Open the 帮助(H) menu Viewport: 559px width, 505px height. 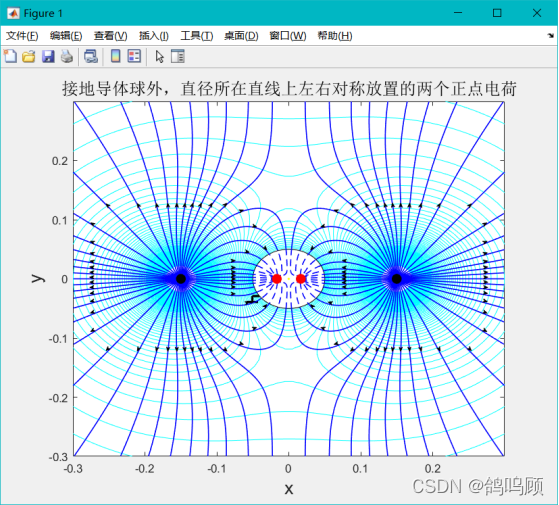335,36
